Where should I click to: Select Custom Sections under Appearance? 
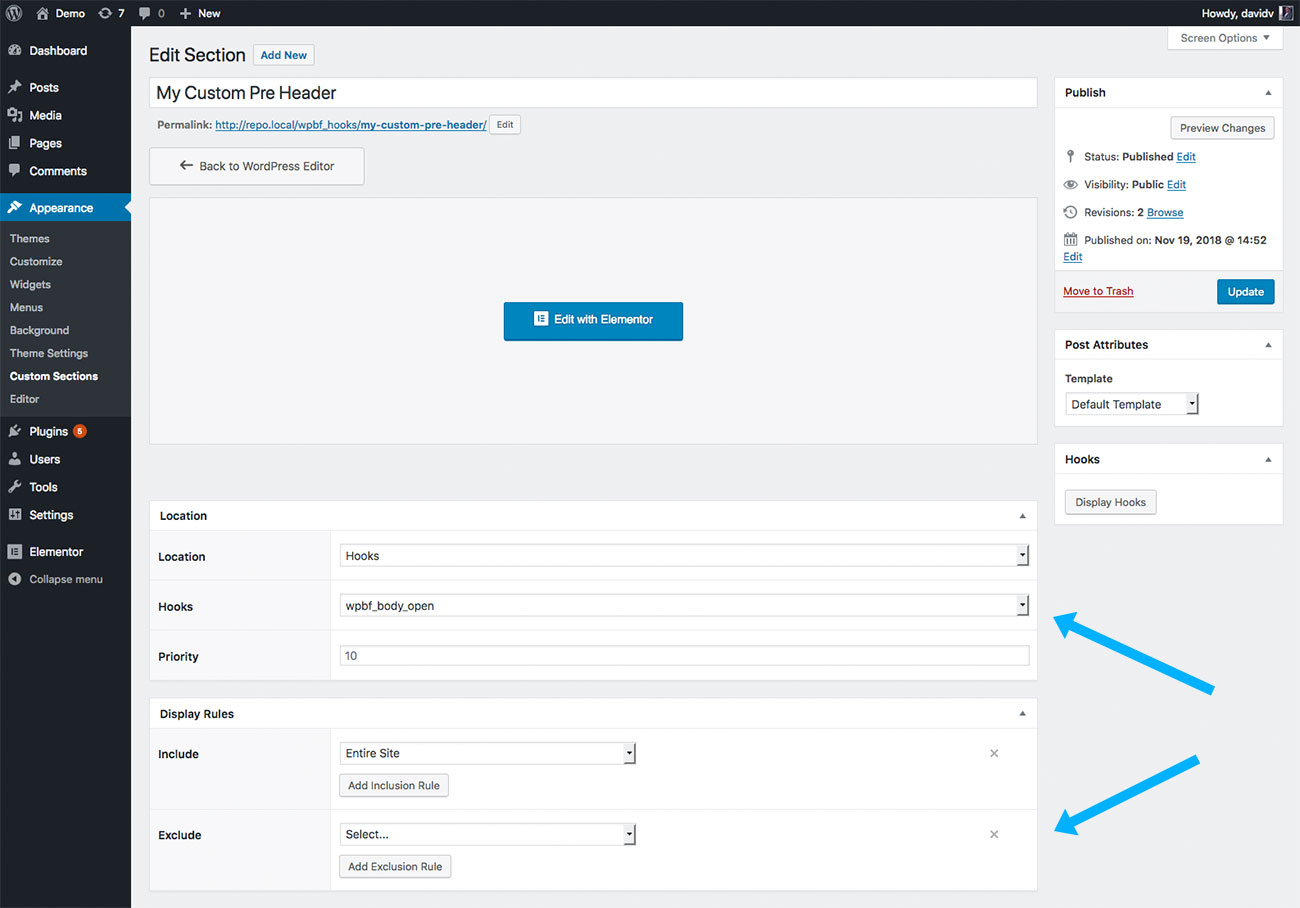tap(53, 376)
